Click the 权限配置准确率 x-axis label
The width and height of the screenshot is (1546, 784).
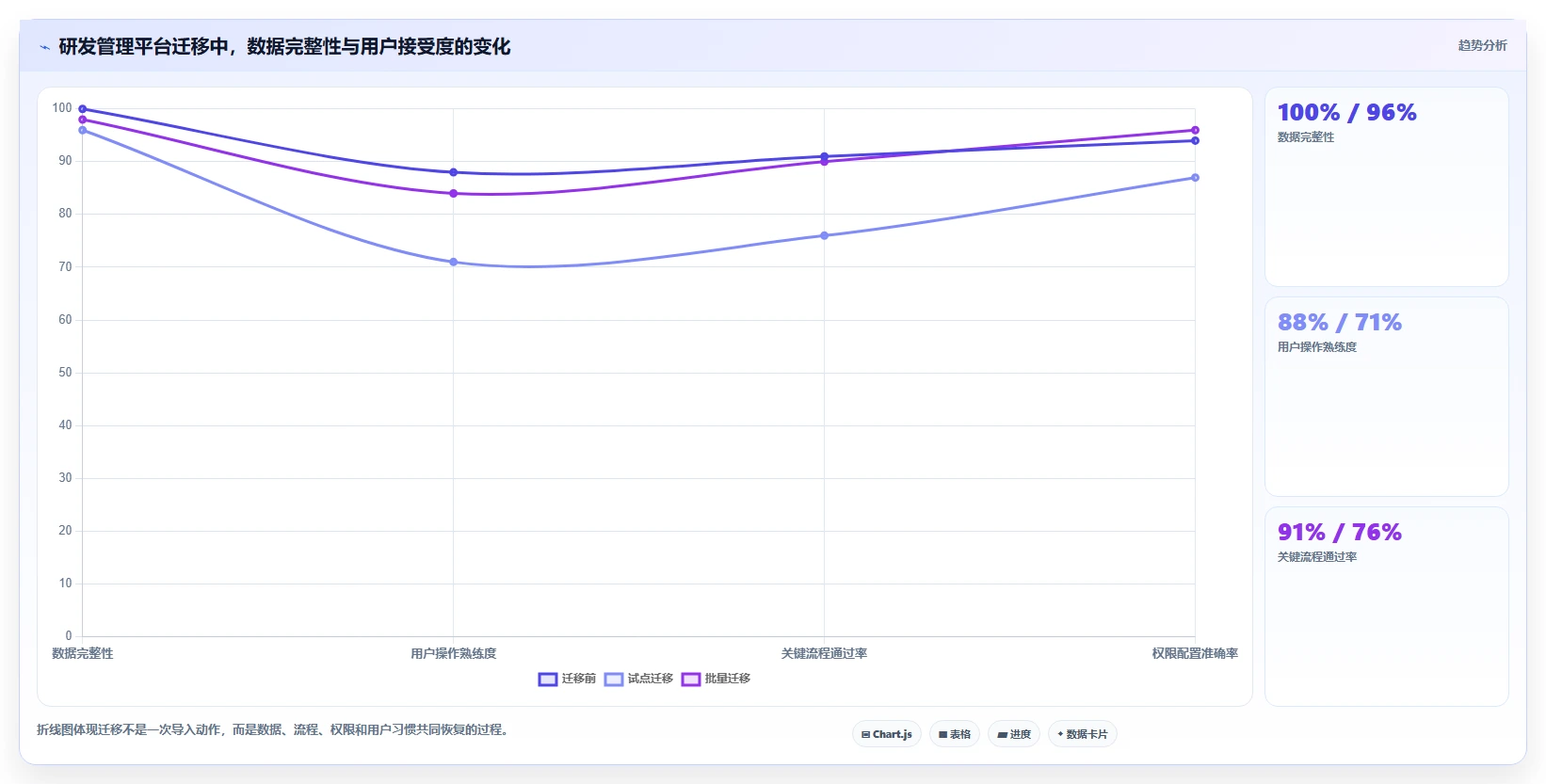point(1196,654)
